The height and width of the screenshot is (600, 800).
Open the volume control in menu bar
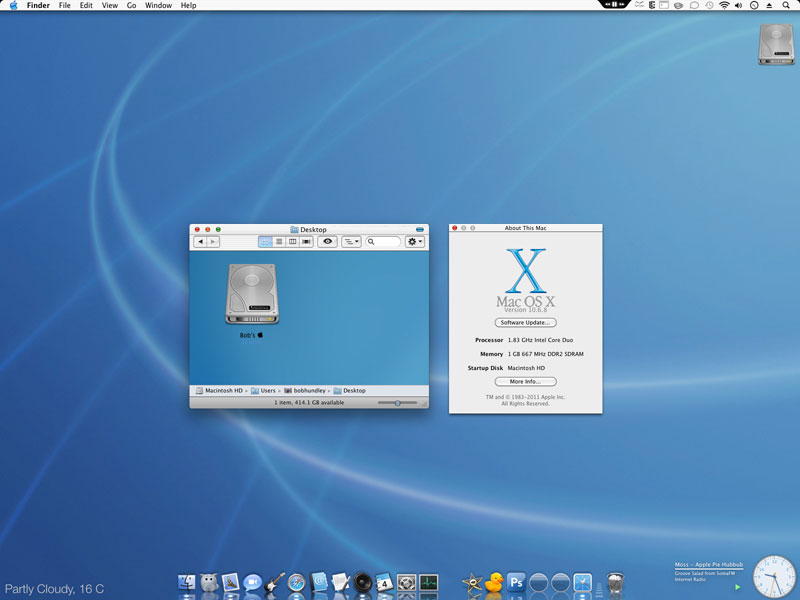point(739,6)
